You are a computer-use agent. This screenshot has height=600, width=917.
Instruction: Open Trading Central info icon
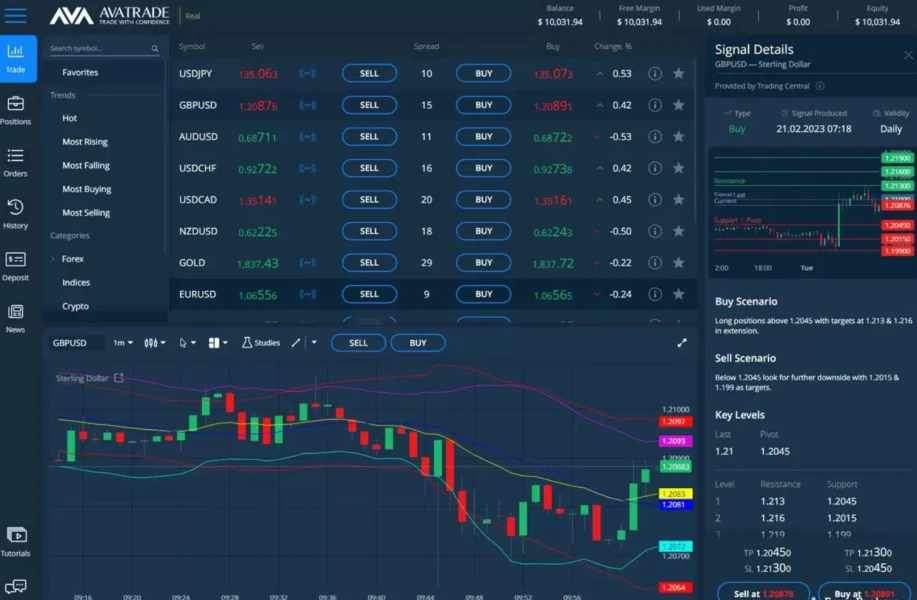[820, 86]
